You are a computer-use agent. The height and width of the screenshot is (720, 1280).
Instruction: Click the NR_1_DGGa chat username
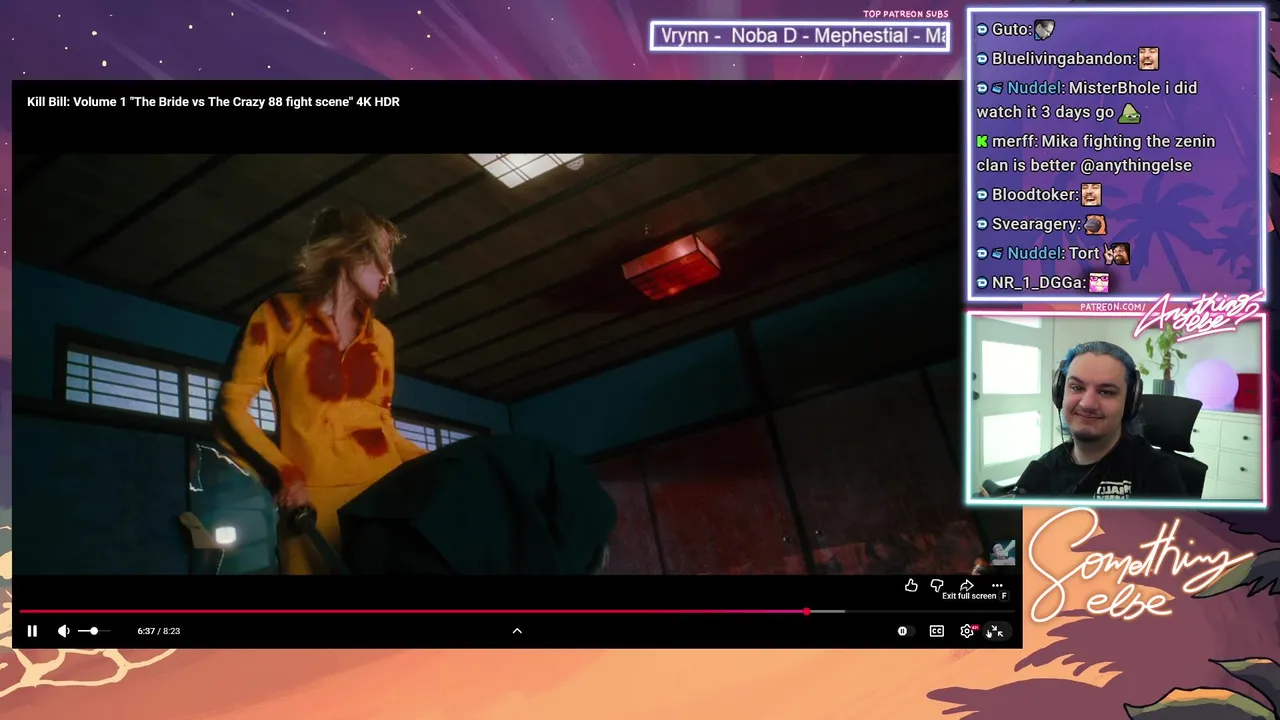point(1038,283)
